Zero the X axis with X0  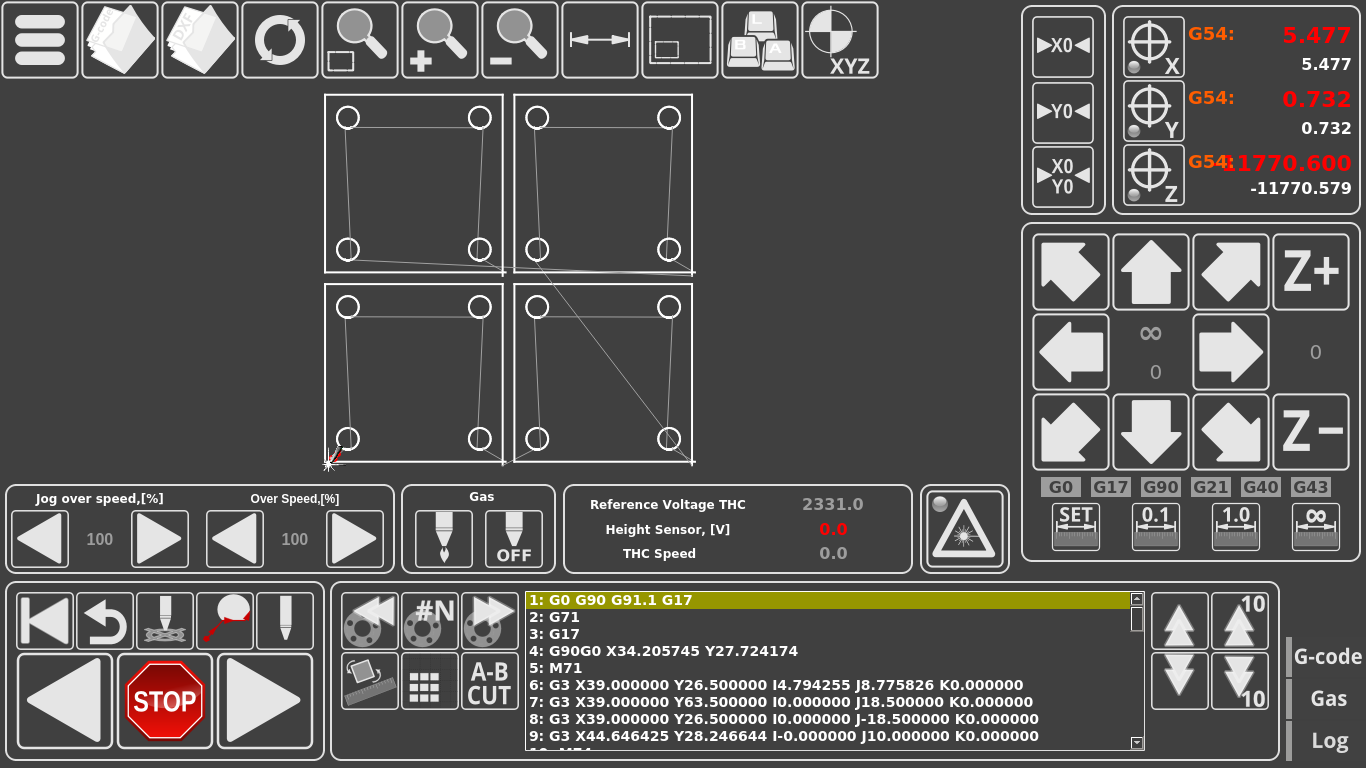pos(1063,47)
